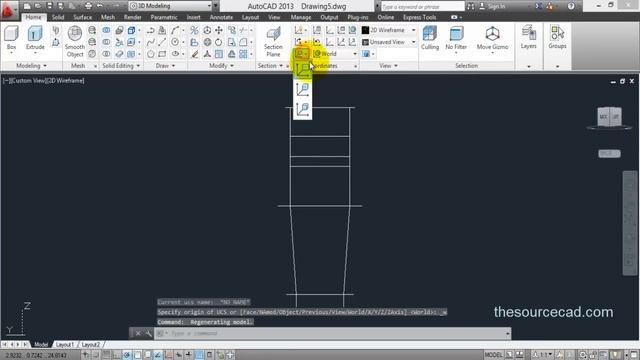Click the ViewCube in the viewport corner
The image size is (640, 360).
(x=609, y=117)
